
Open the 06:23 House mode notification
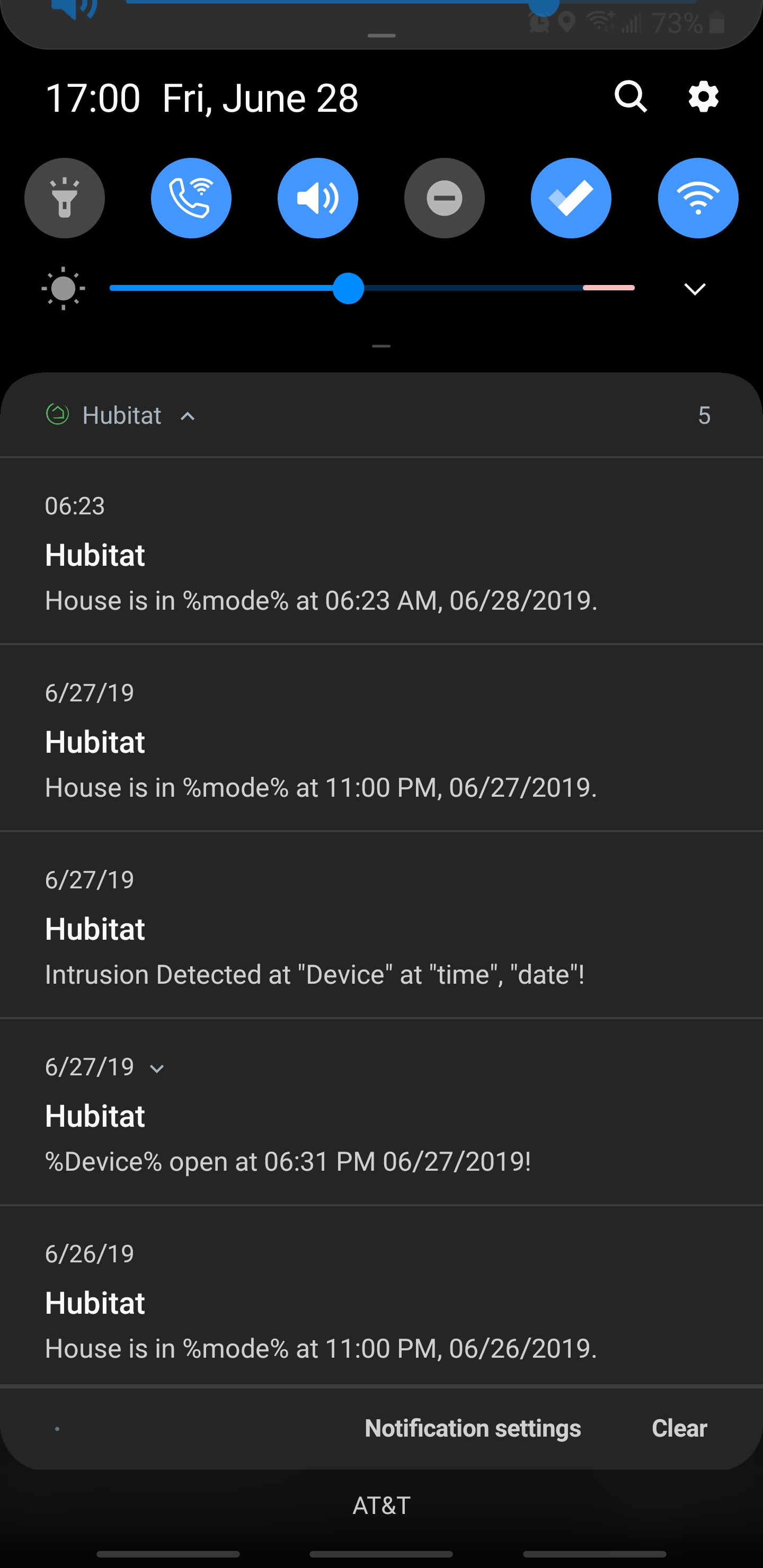click(381, 551)
